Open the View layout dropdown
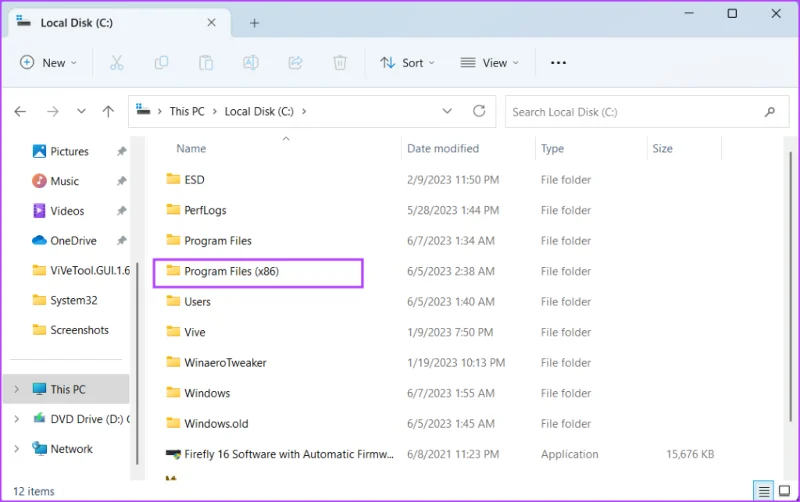 point(489,63)
